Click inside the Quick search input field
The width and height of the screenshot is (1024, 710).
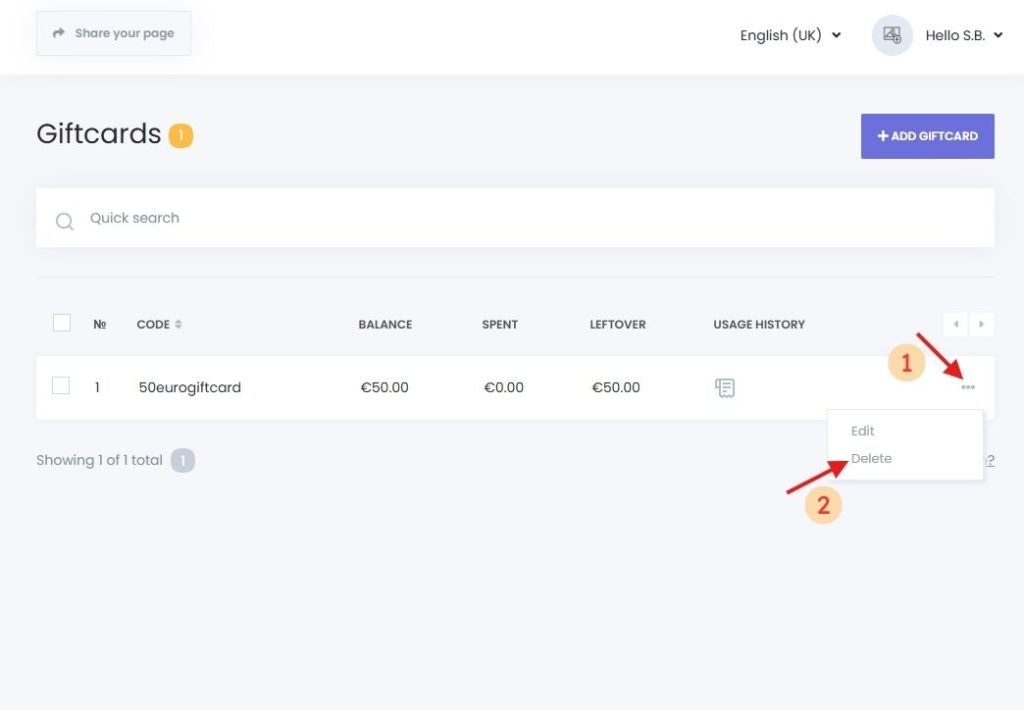tap(300, 218)
